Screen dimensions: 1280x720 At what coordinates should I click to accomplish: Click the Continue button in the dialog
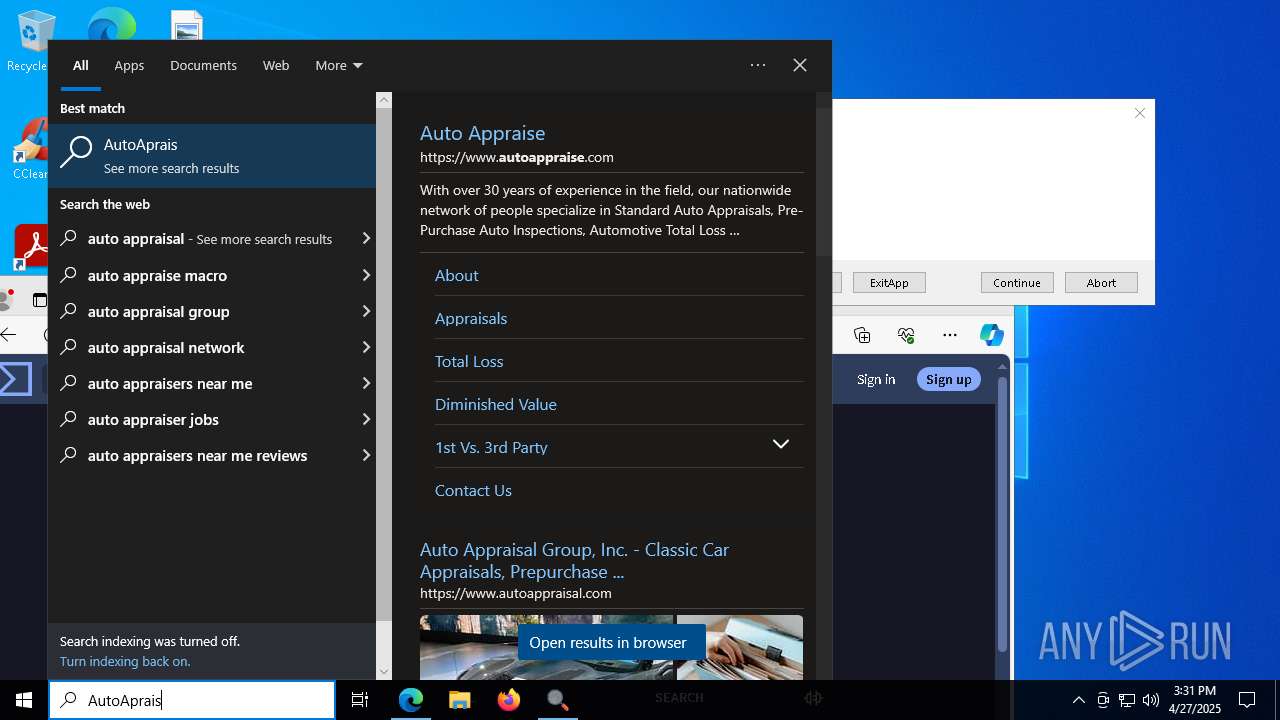tap(1017, 283)
